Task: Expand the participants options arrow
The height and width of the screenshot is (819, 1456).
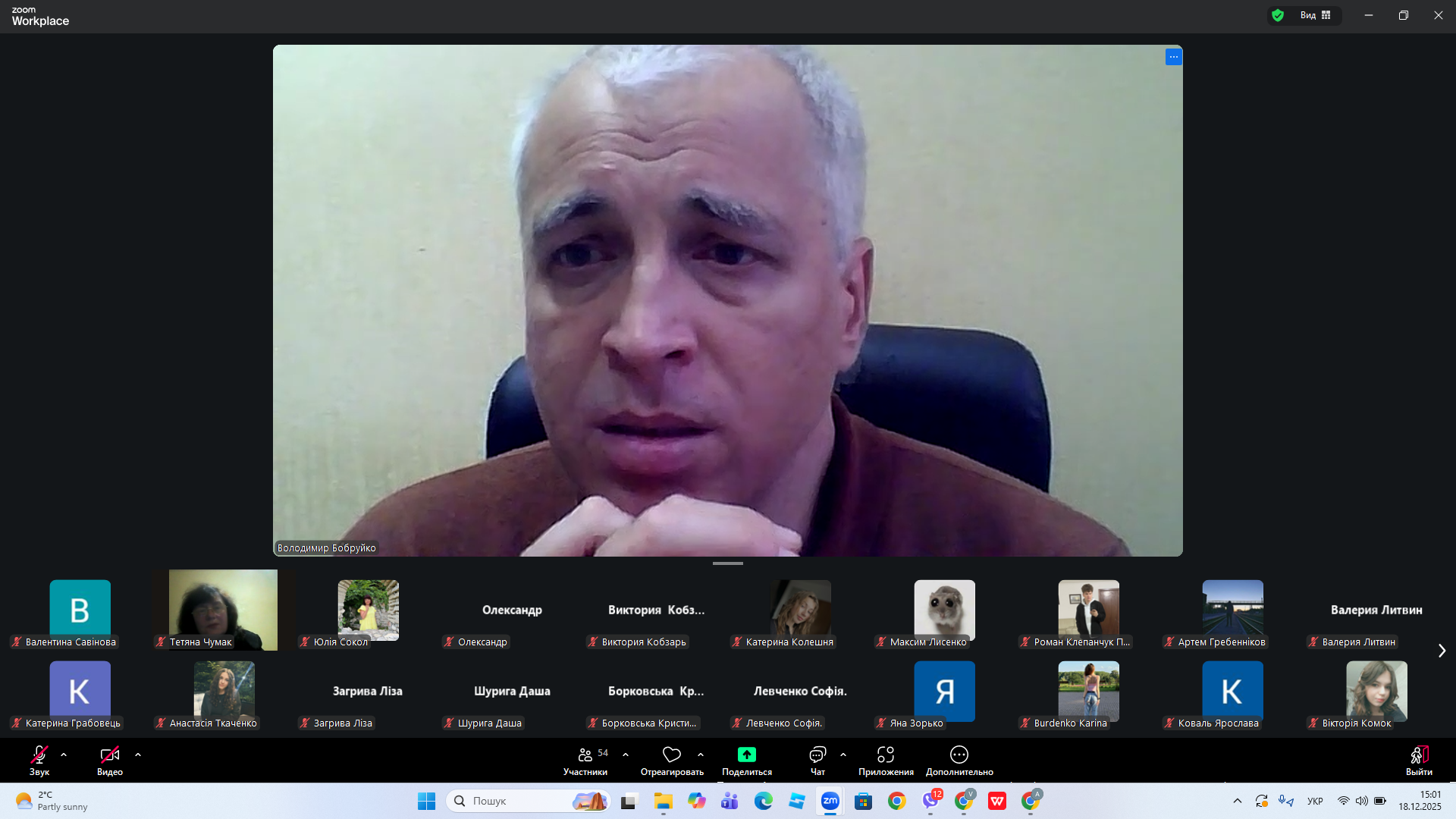Action: (x=626, y=755)
